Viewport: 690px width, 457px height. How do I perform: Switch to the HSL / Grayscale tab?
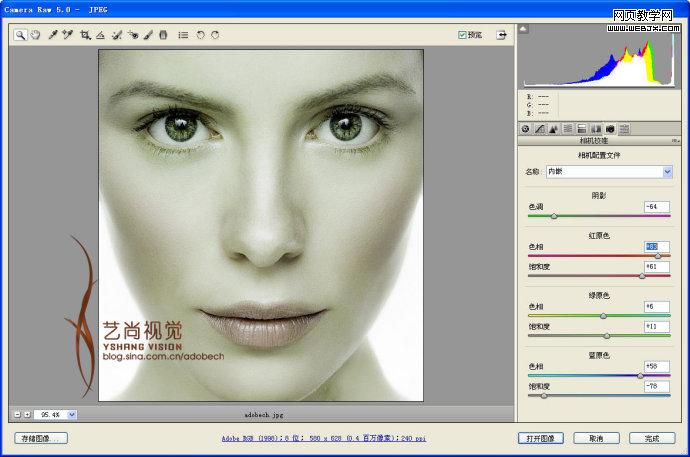568,129
